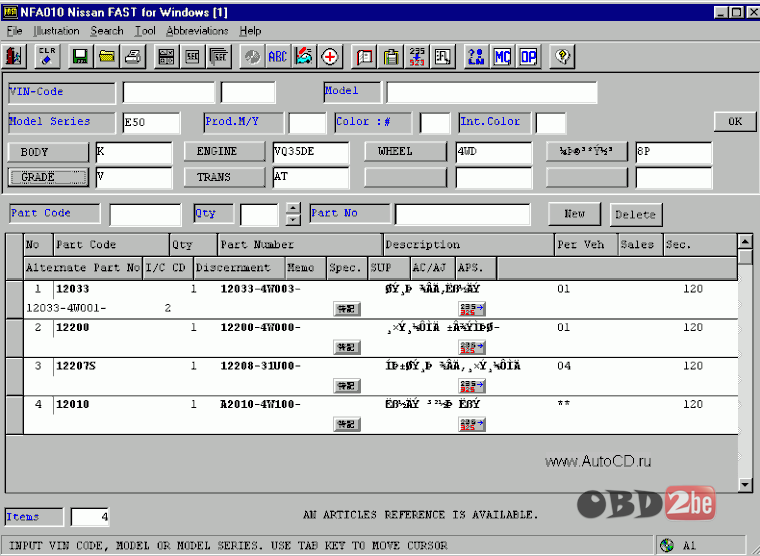Viewport: 760px width, 556px height.
Task: Open the File menu
Action: [15, 31]
